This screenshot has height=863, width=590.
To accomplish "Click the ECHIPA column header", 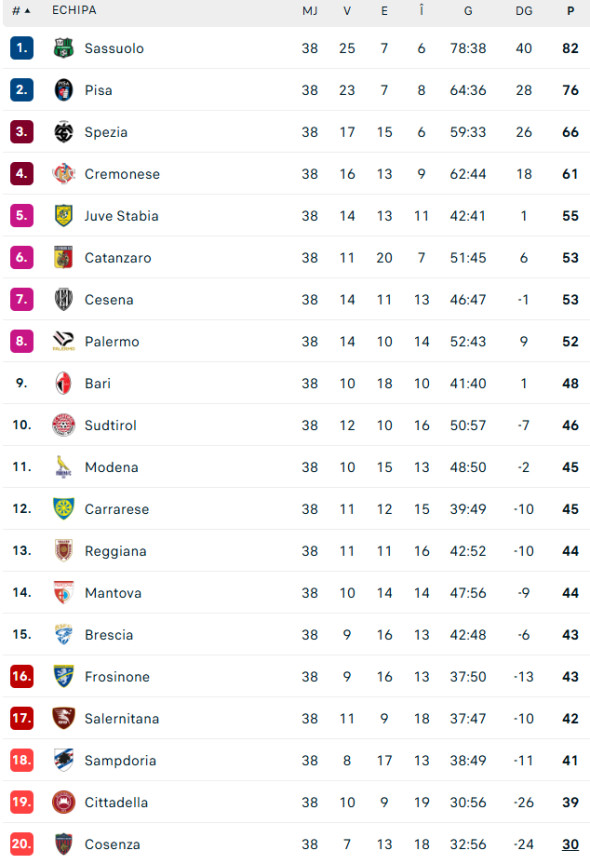I will click(74, 10).
